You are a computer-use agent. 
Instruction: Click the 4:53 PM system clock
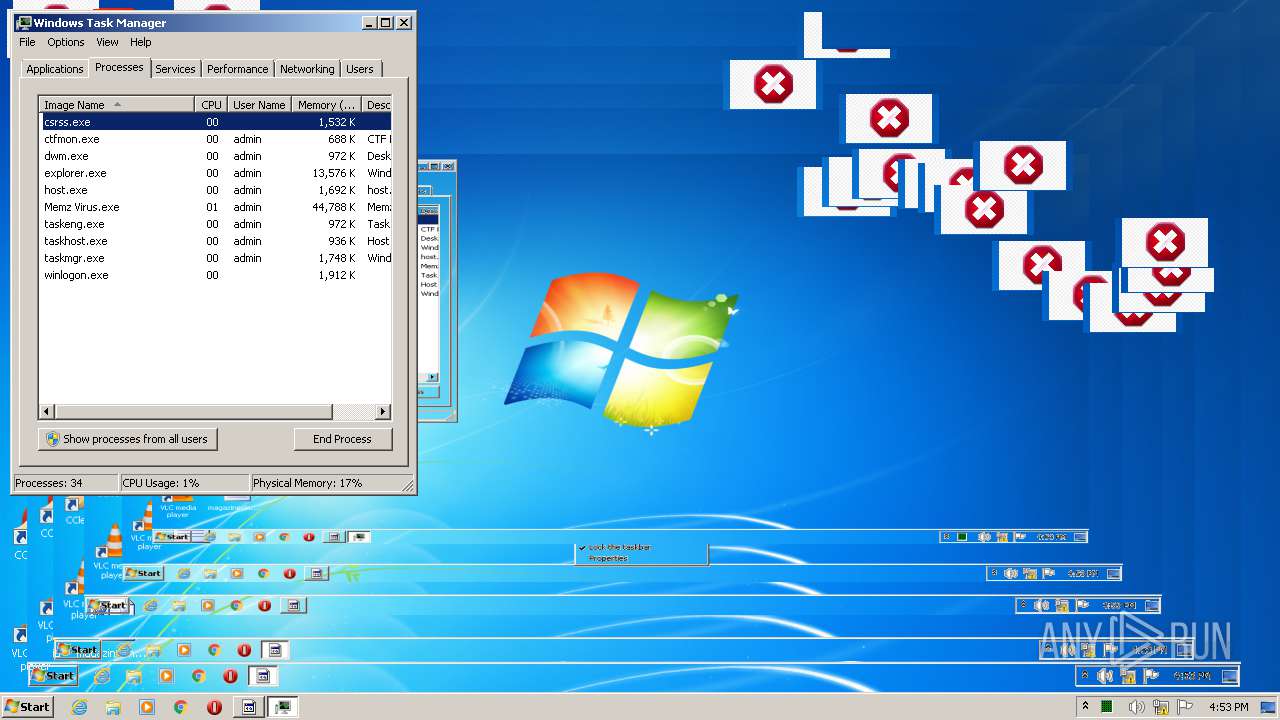tap(1228, 706)
